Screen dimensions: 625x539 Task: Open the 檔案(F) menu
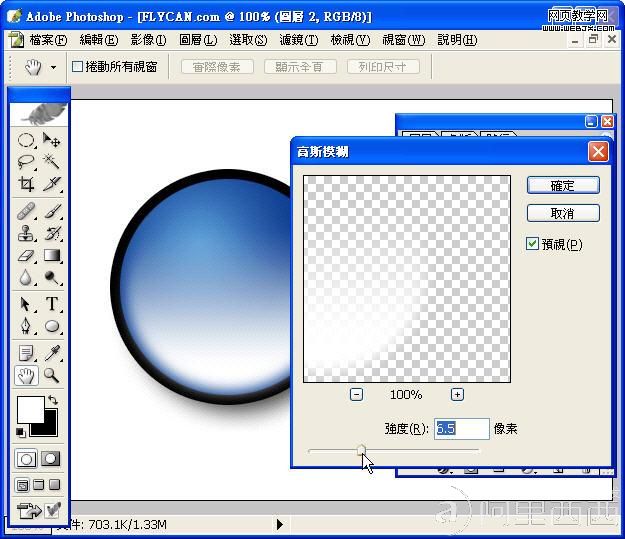48,40
